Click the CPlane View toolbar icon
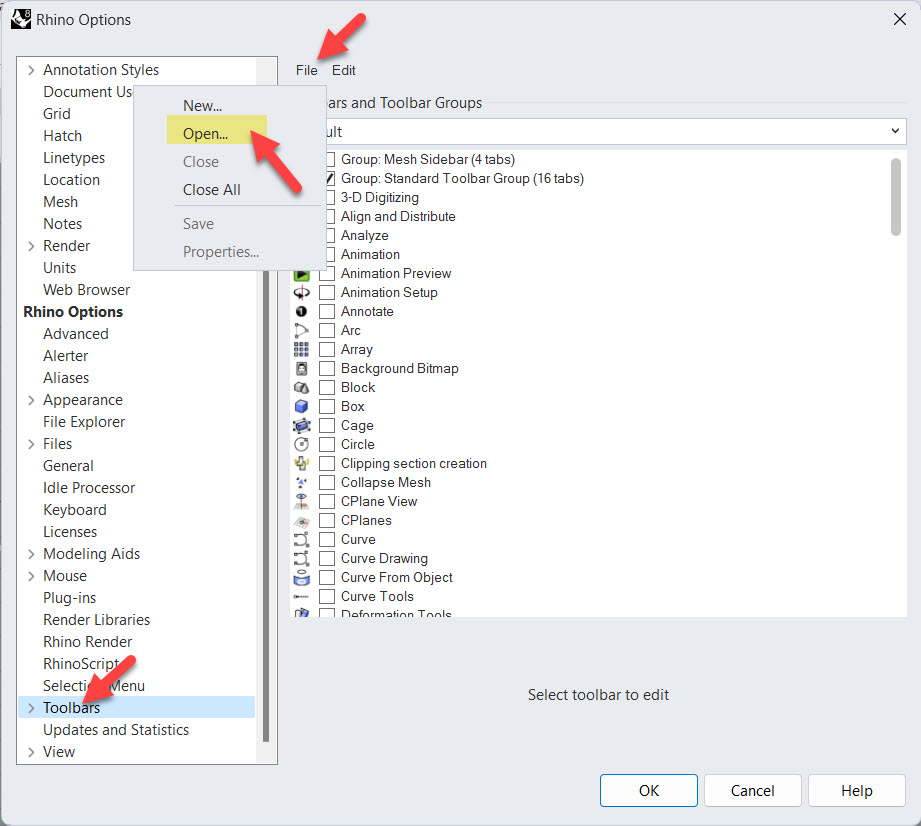Viewport: 921px width, 826px height. [301, 502]
